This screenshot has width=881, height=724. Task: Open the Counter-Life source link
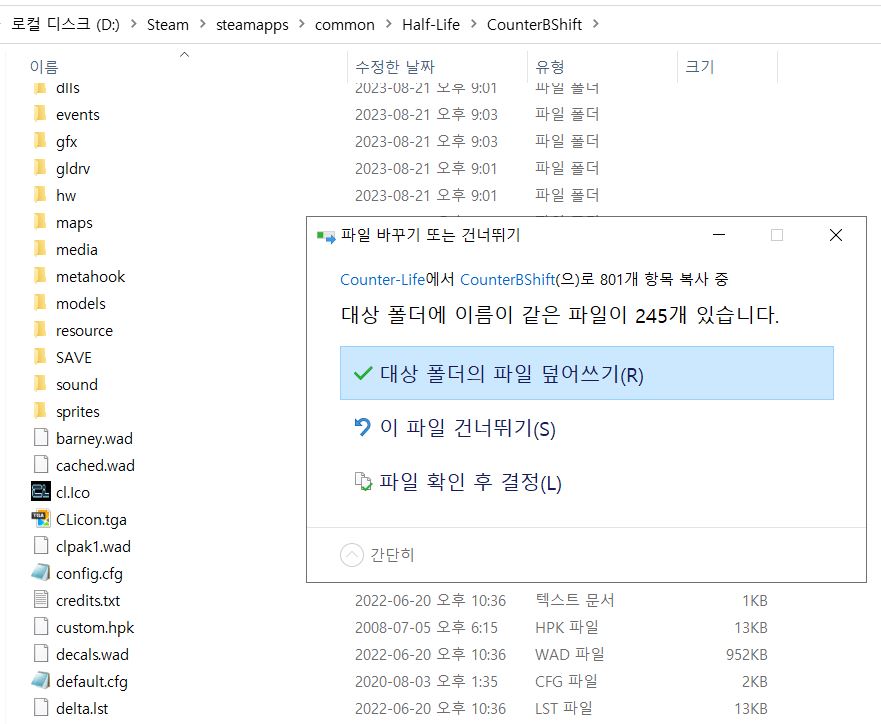coord(383,279)
